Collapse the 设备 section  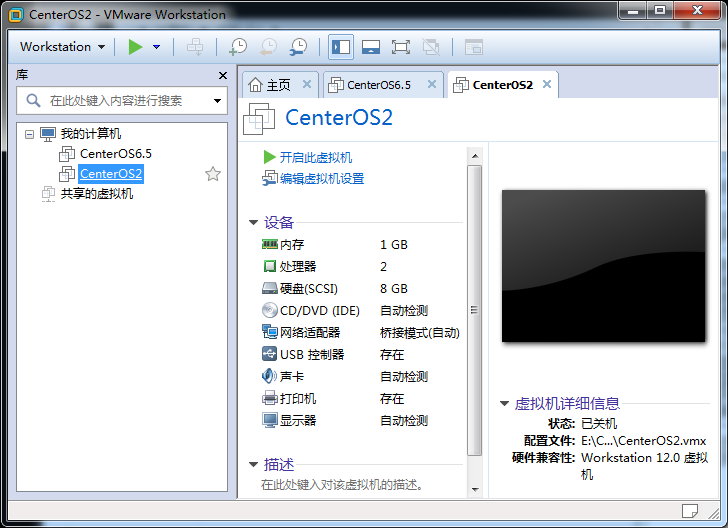[254, 222]
